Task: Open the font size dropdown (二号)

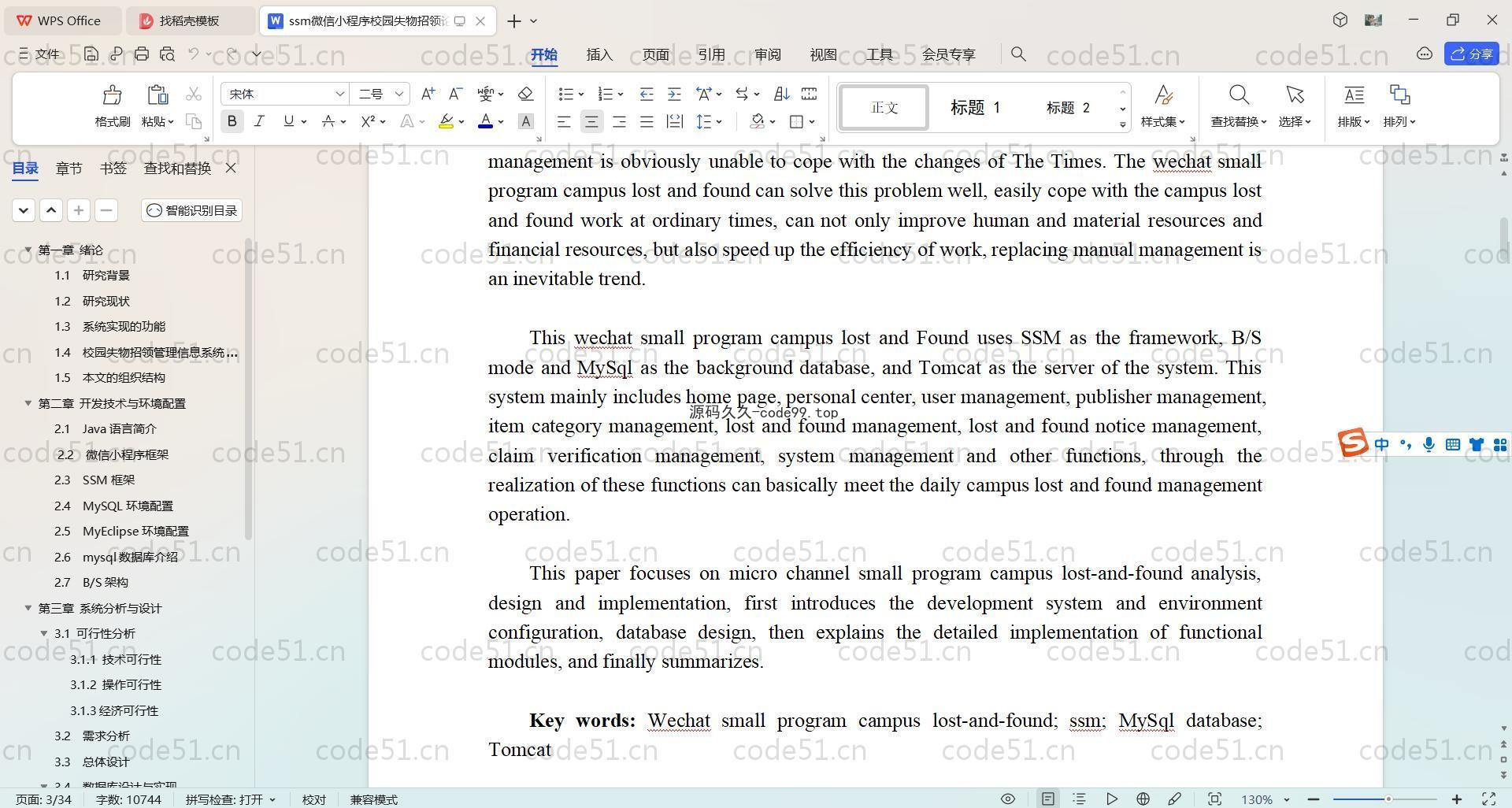Action: 398,94
